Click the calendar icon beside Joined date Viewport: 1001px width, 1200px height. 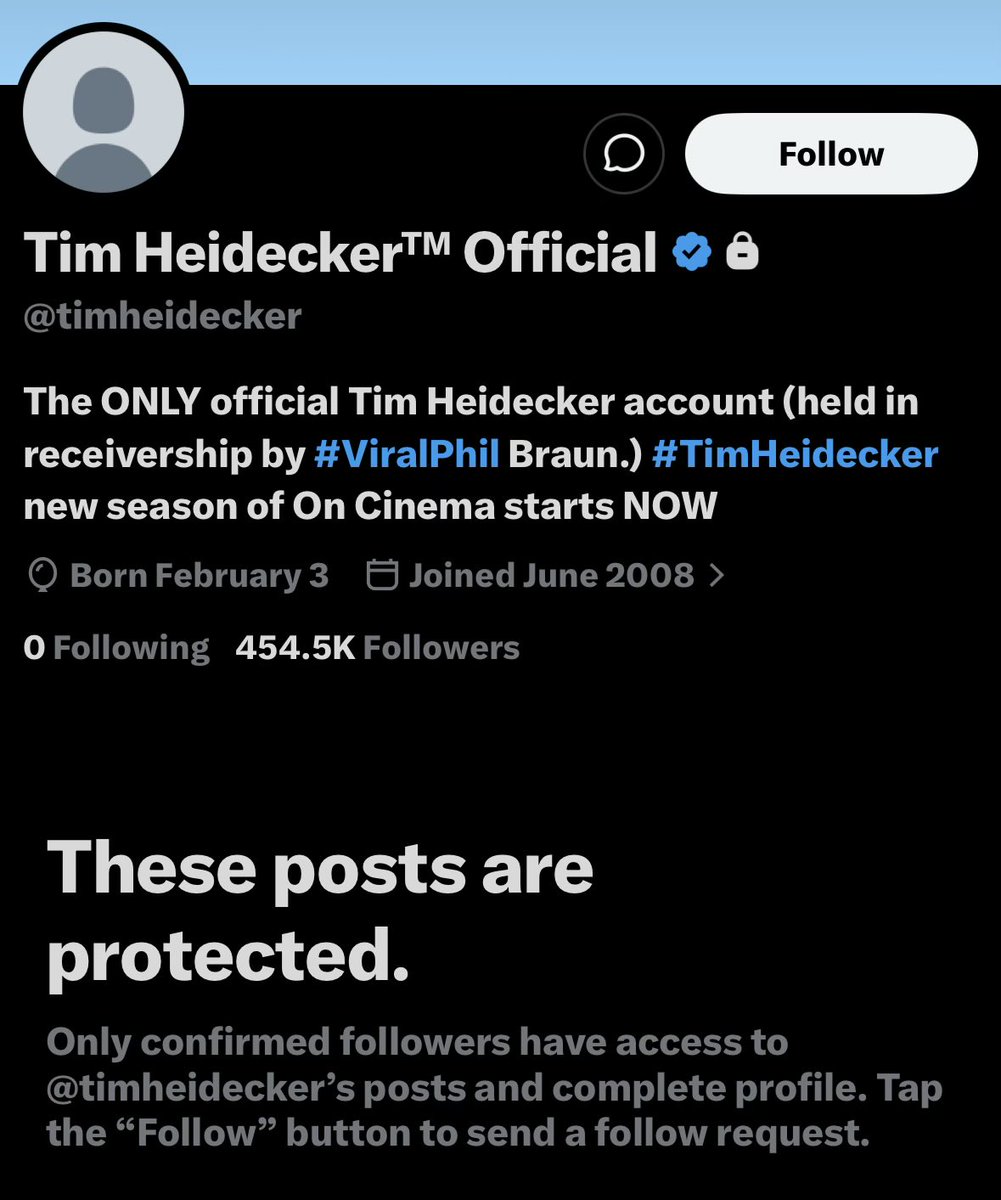coord(383,576)
